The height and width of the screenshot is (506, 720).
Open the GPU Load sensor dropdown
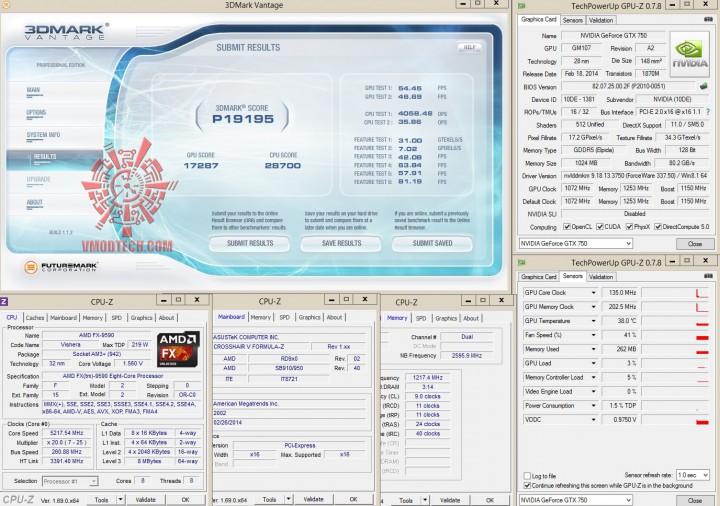coord(593,363)
